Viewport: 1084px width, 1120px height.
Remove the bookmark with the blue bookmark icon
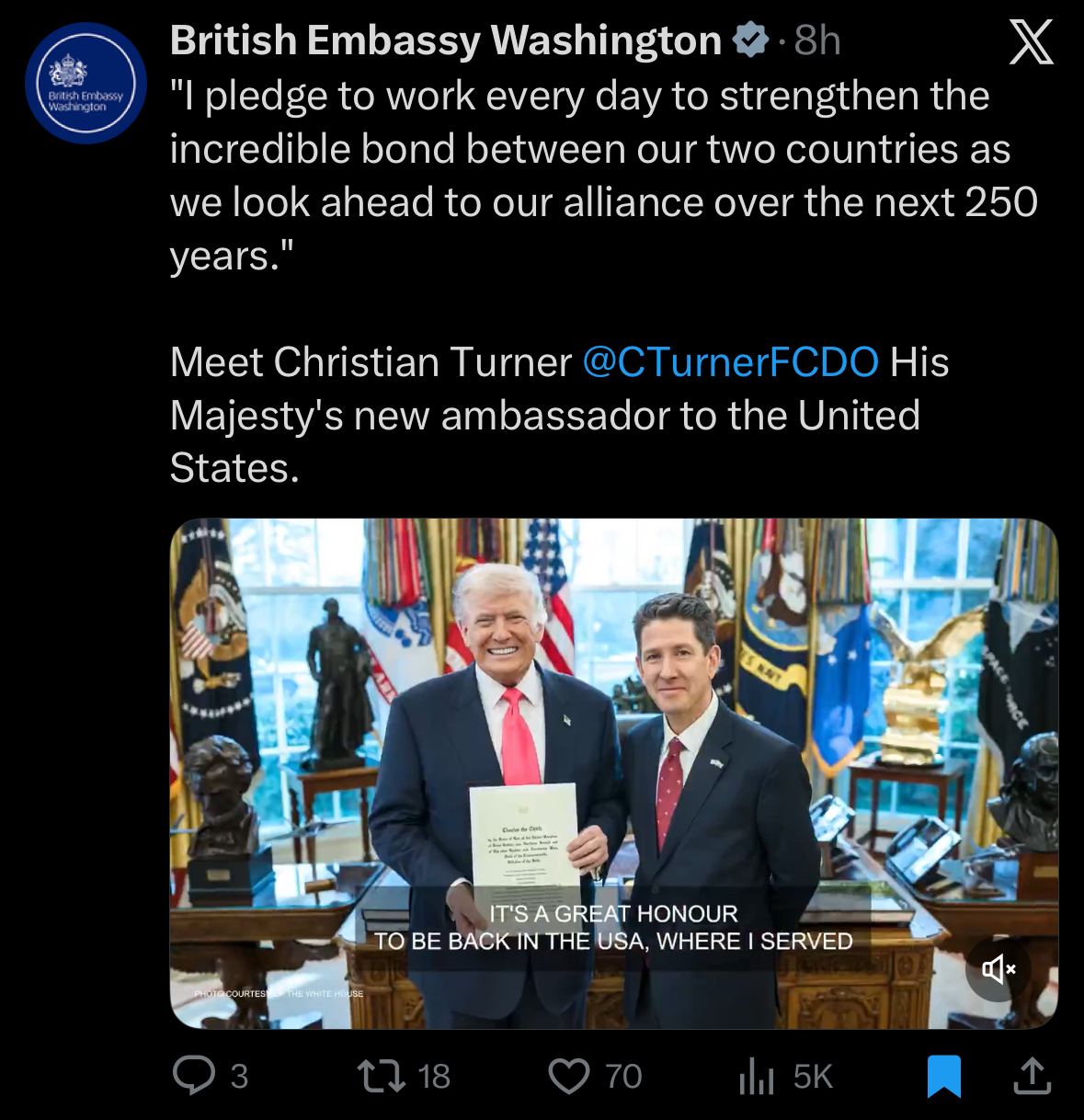pos(943,1076)
